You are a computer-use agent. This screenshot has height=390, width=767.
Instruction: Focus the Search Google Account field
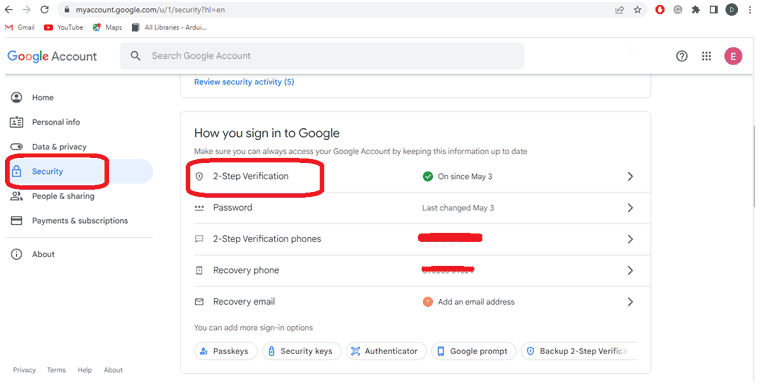322,56
